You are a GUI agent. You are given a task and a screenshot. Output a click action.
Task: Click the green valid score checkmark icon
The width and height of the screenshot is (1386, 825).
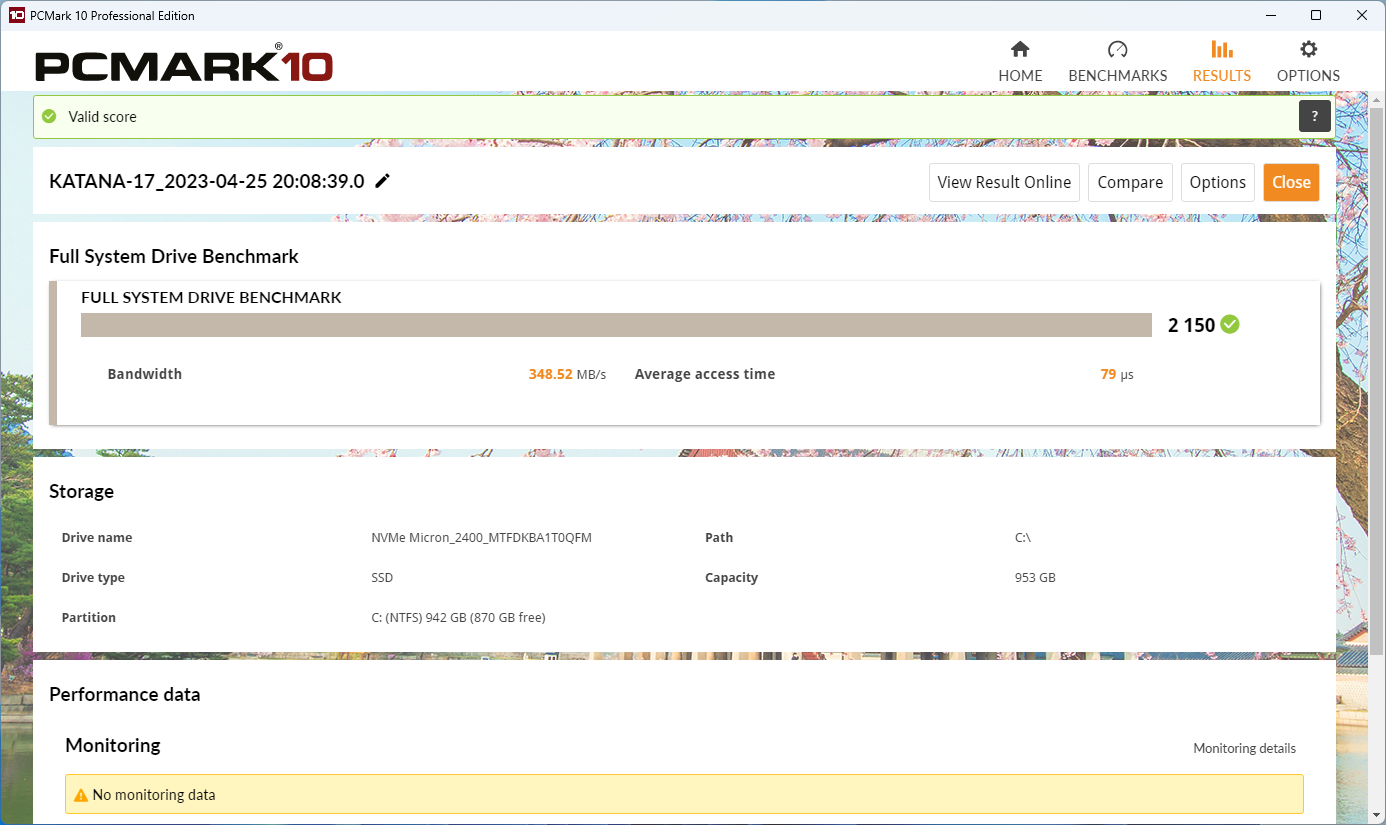pos(49,116)
